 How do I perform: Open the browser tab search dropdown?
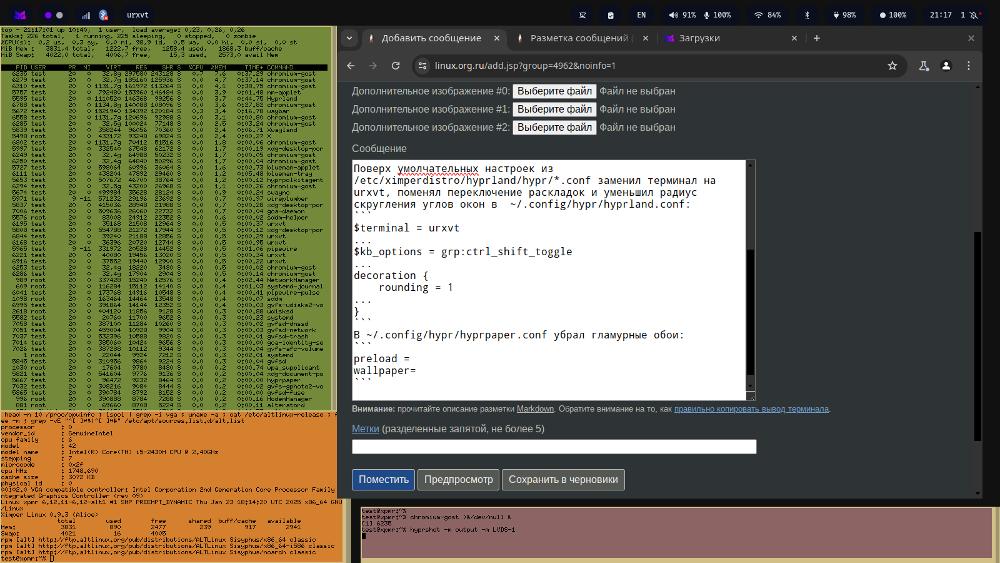point(349,38)
